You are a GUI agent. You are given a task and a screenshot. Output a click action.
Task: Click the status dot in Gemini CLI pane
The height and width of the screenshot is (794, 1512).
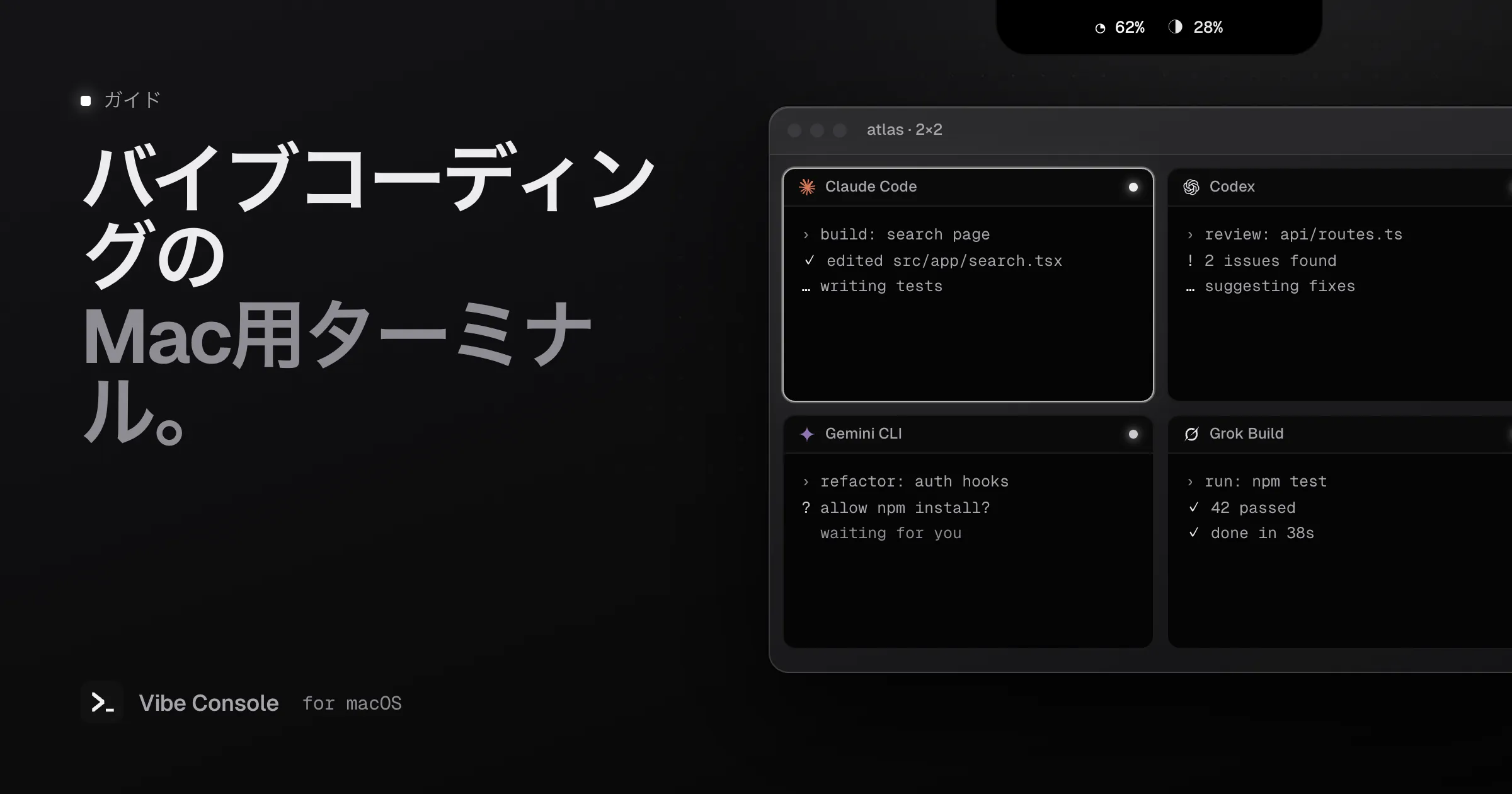tap(1133, 434)
